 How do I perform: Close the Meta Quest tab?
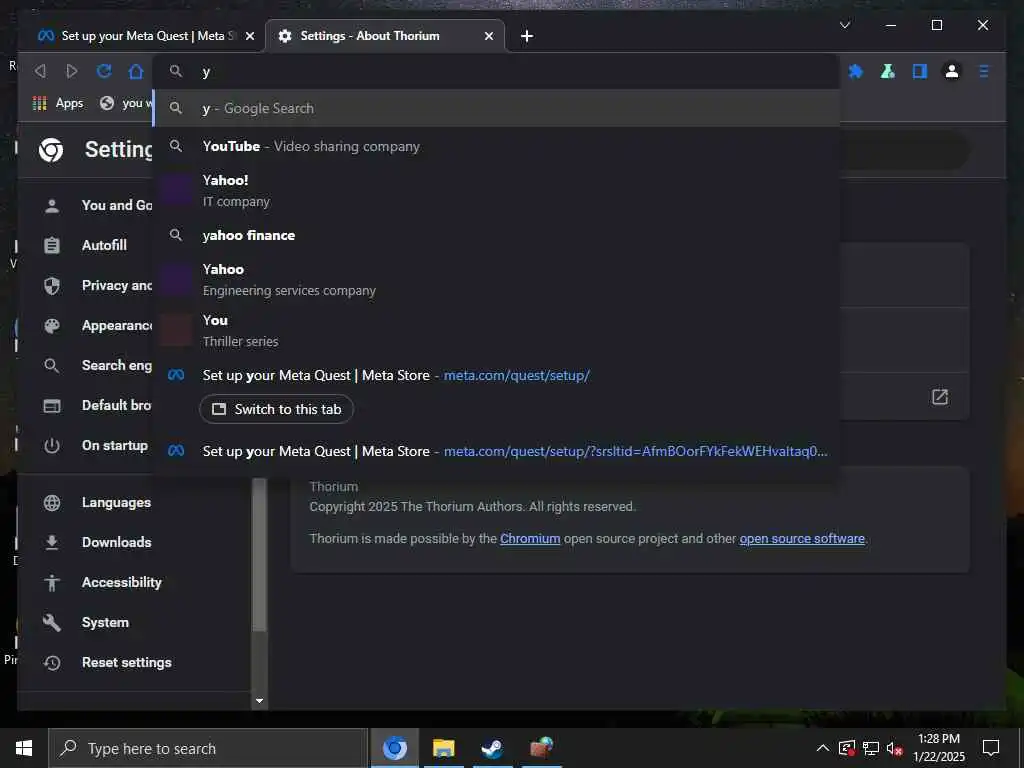coord(249,37)
